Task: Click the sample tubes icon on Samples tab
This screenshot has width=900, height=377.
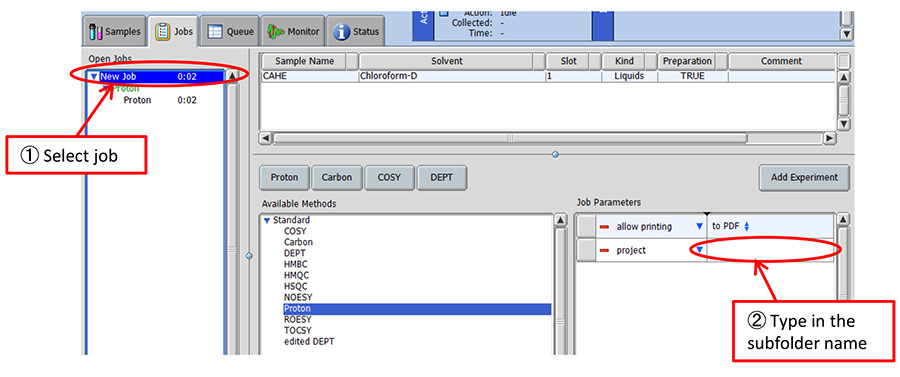Action: point(96,32)
